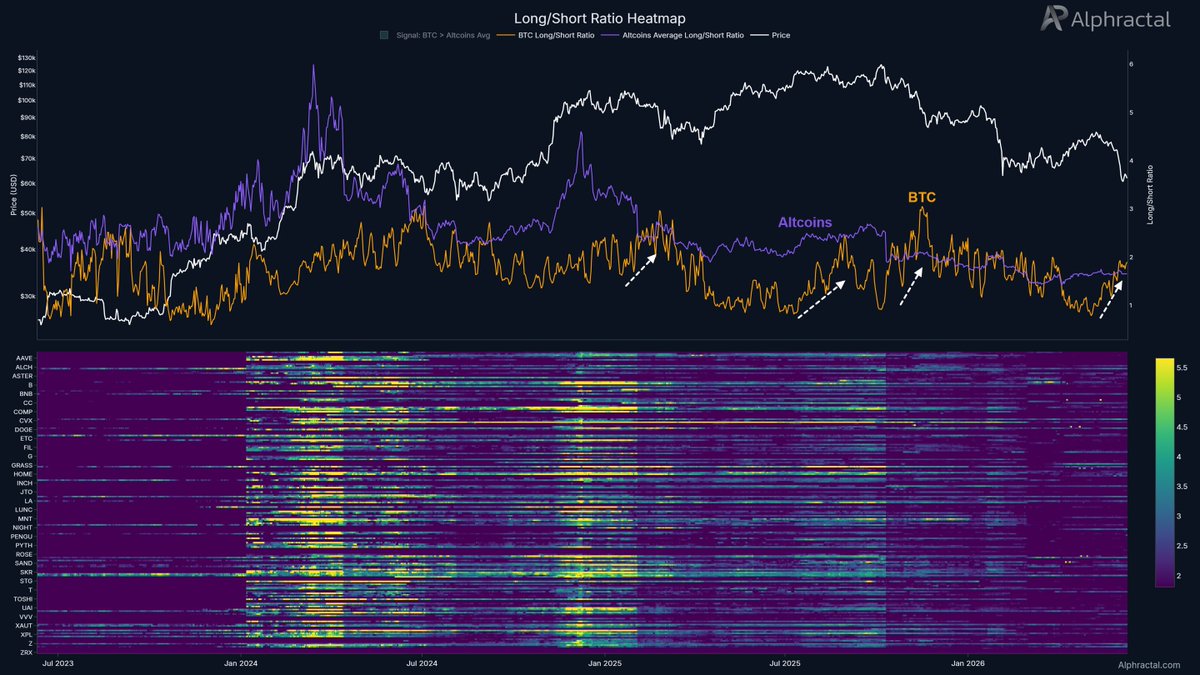Select the UAI heatmap row label
Image resolution: width=1200 pixels, height=675 pixels.
pyautogui.click(x=27, y=608)
